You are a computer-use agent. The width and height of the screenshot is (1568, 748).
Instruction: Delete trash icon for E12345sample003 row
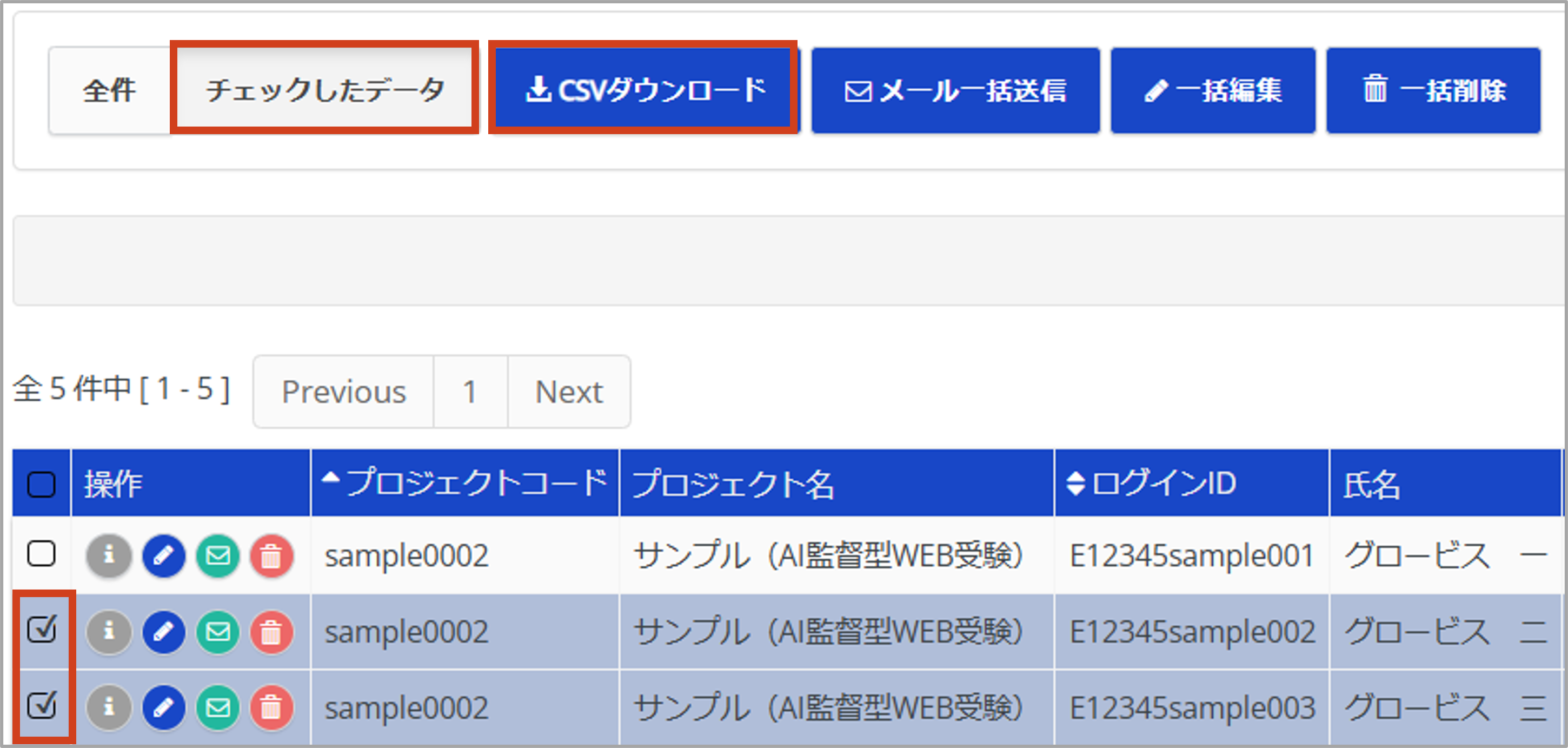271,707
